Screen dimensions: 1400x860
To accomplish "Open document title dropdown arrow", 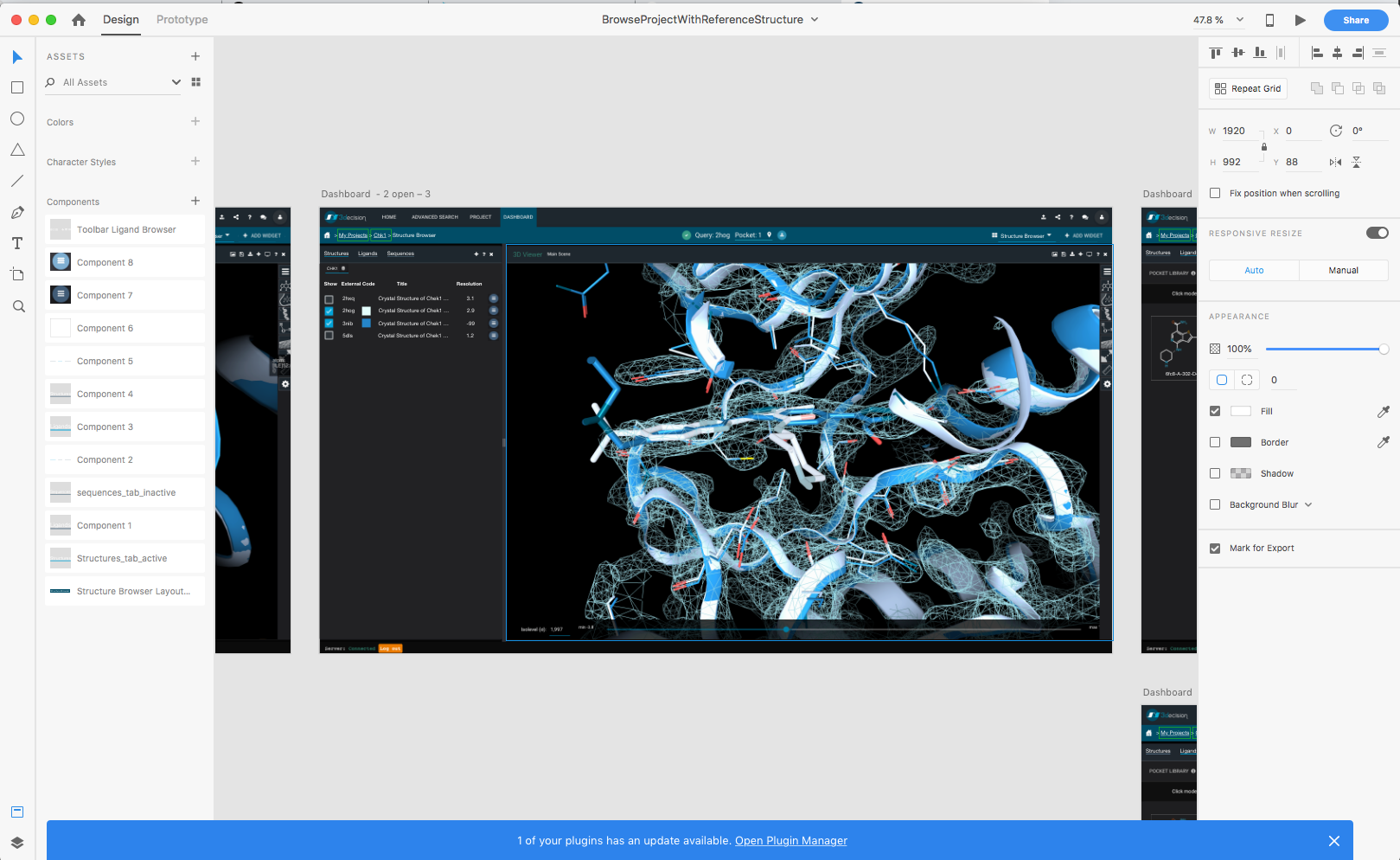I will [x=815, y=19].
